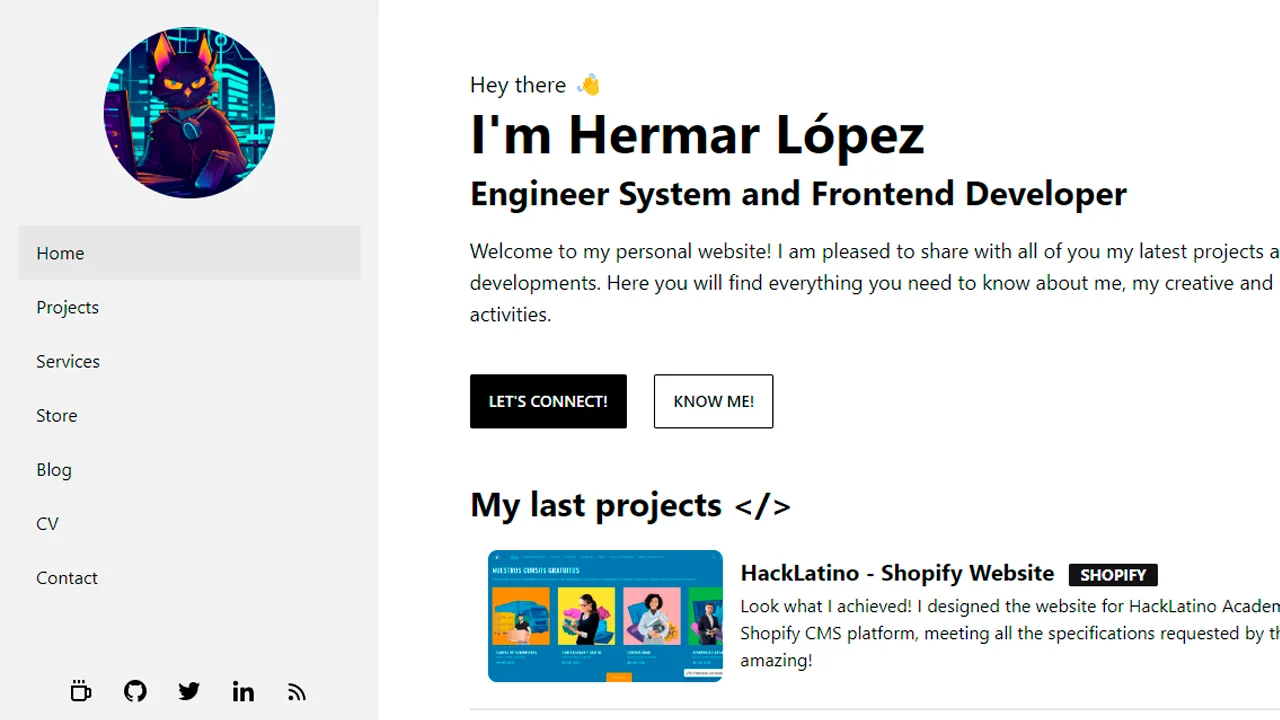Screen dimensions: 1280x720
Task: Open HackLatino - Shopify Website project title
Action: point(897,573)
